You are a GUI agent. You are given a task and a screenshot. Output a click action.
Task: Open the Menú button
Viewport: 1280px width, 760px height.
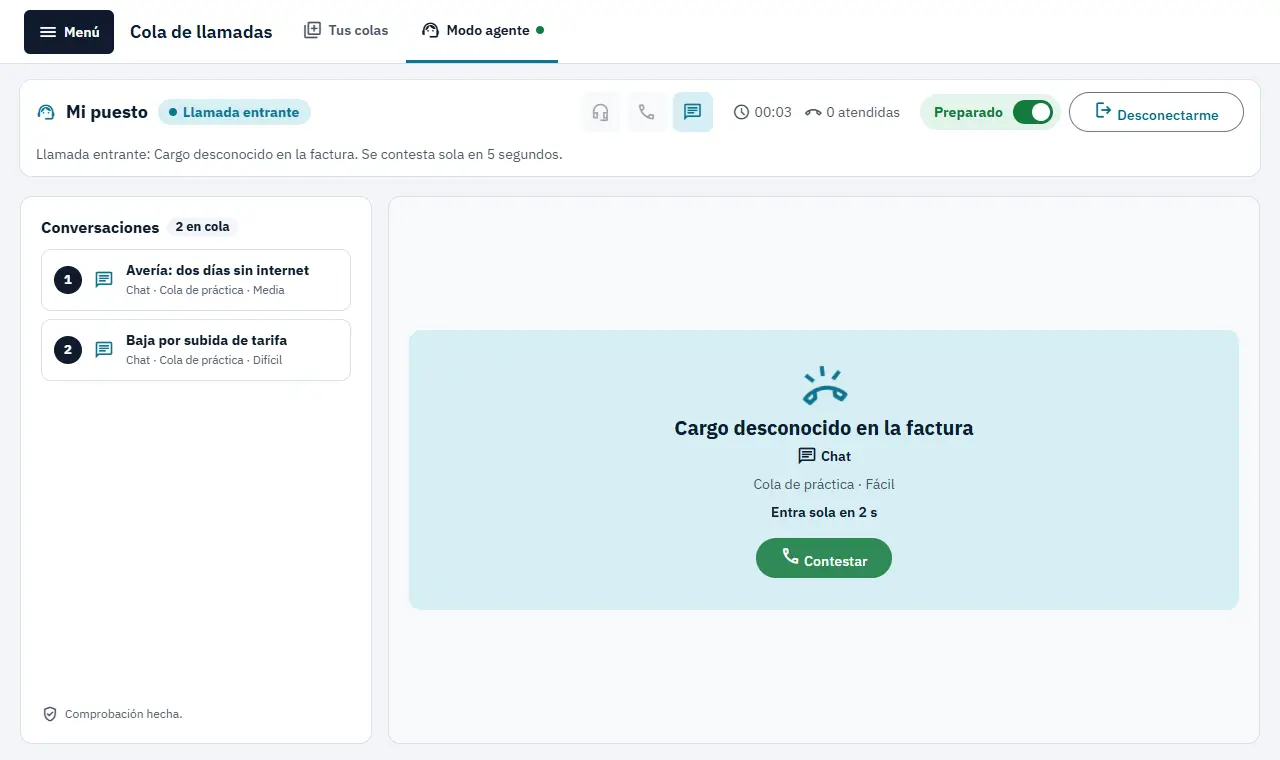(x=69, y=32)
